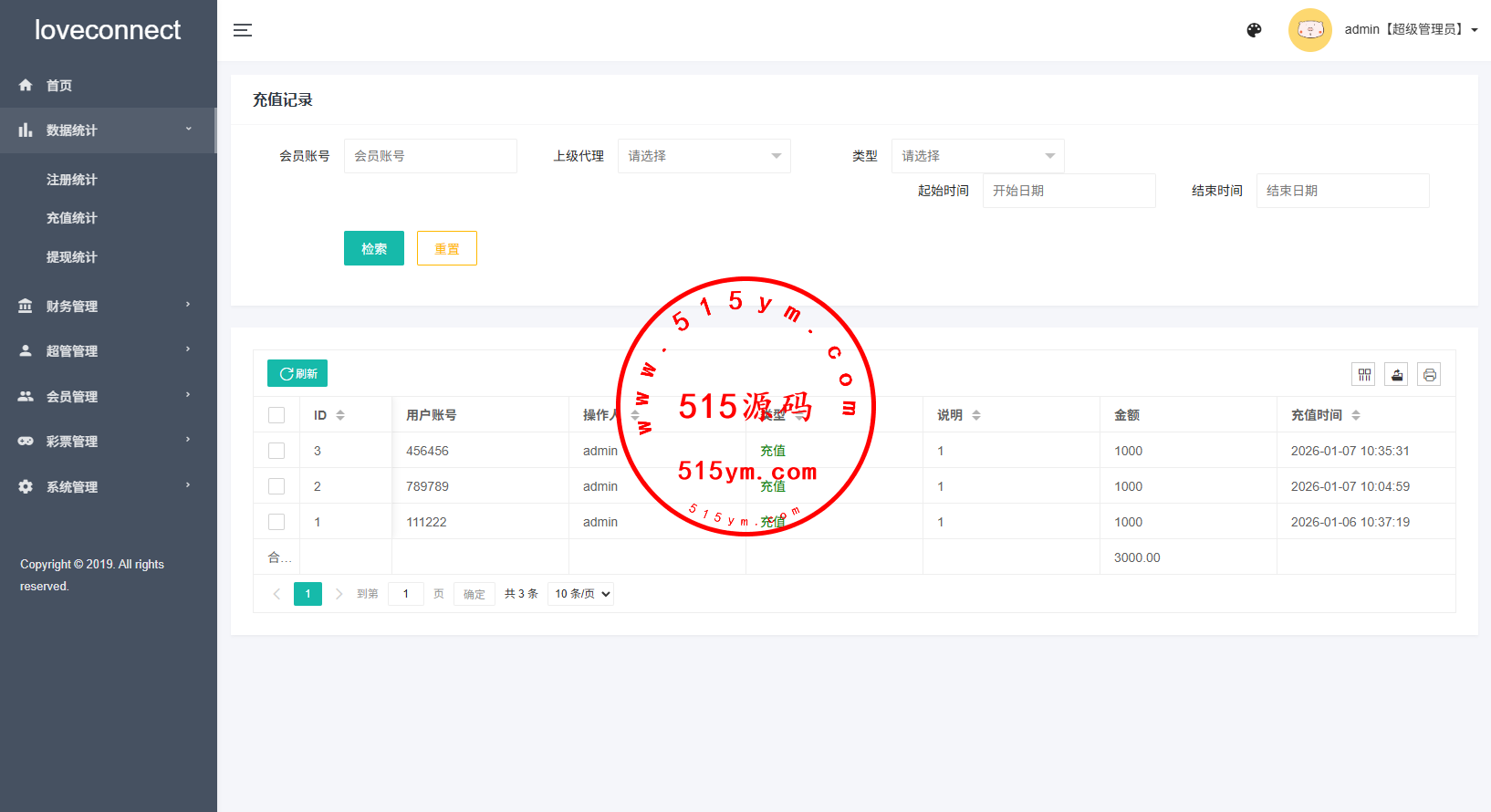Check the row for user 111222
Viewport: 1491px width, 812px height.
(276, 522)
